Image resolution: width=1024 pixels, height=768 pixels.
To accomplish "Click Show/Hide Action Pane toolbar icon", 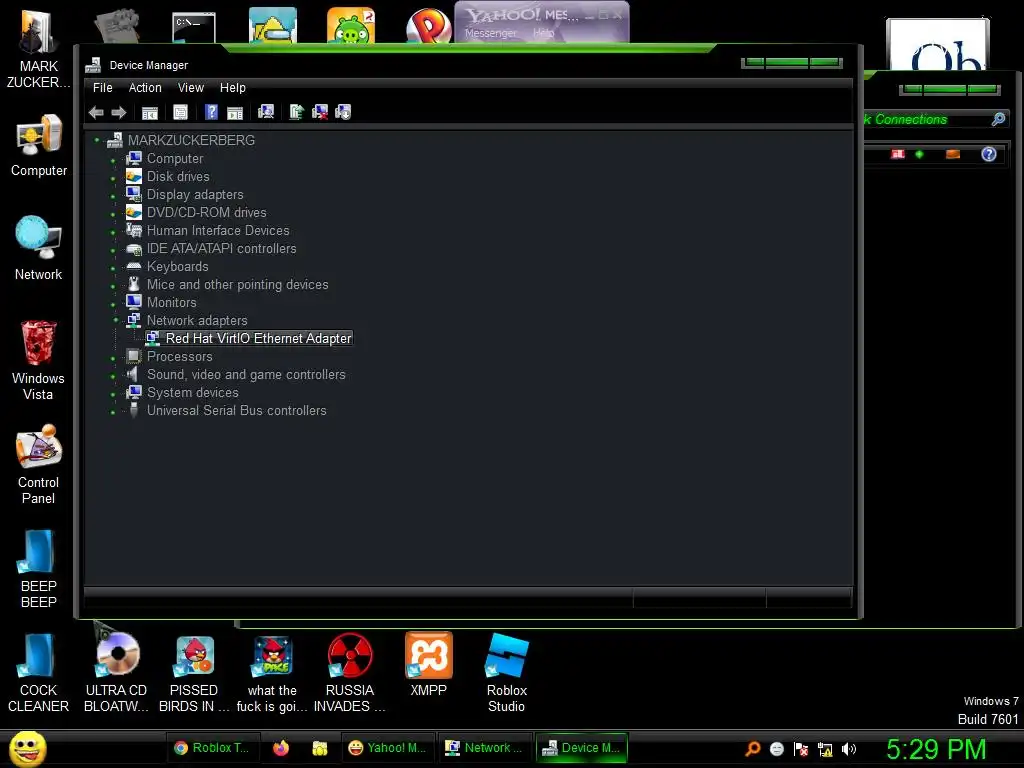I will coord(235,112).
